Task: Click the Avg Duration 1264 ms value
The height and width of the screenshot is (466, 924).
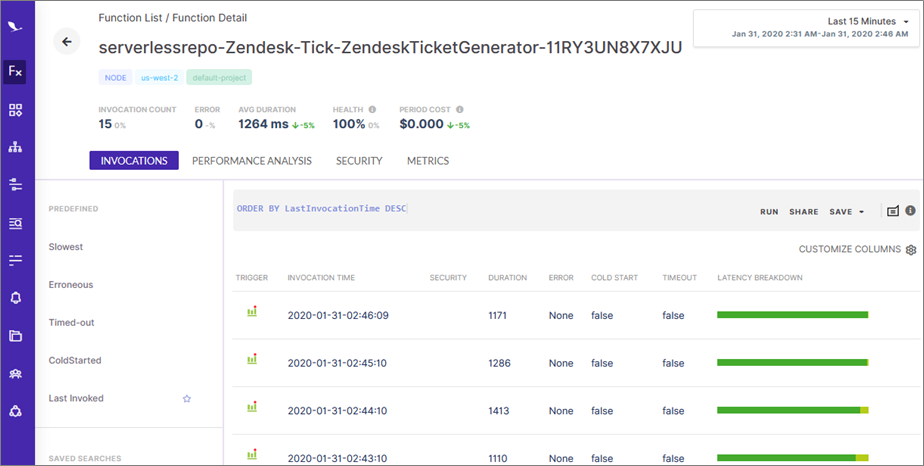Action: click(x=263, y=124)
